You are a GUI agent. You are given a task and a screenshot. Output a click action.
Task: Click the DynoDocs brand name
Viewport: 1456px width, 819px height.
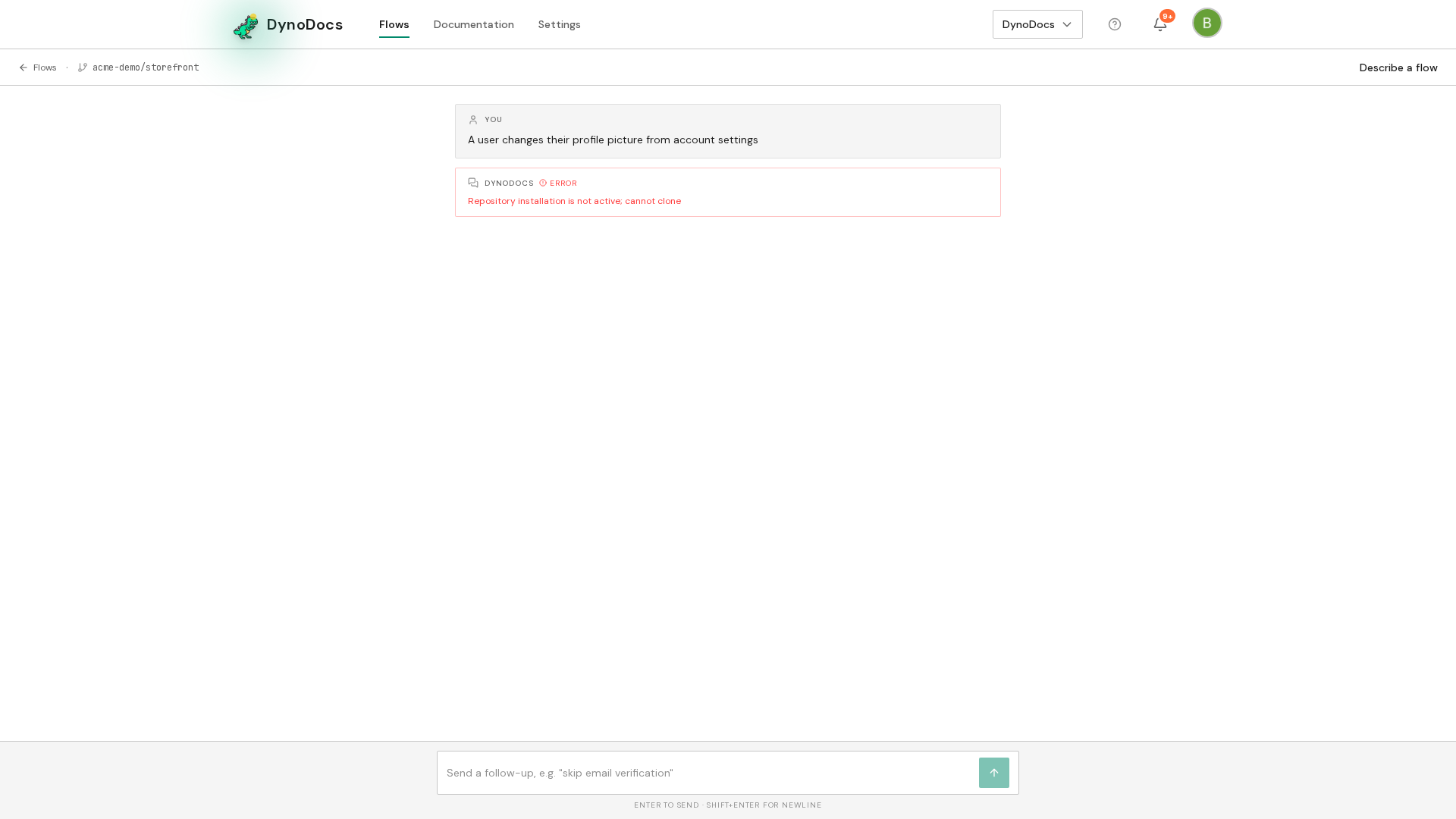(x=305, y=24)
